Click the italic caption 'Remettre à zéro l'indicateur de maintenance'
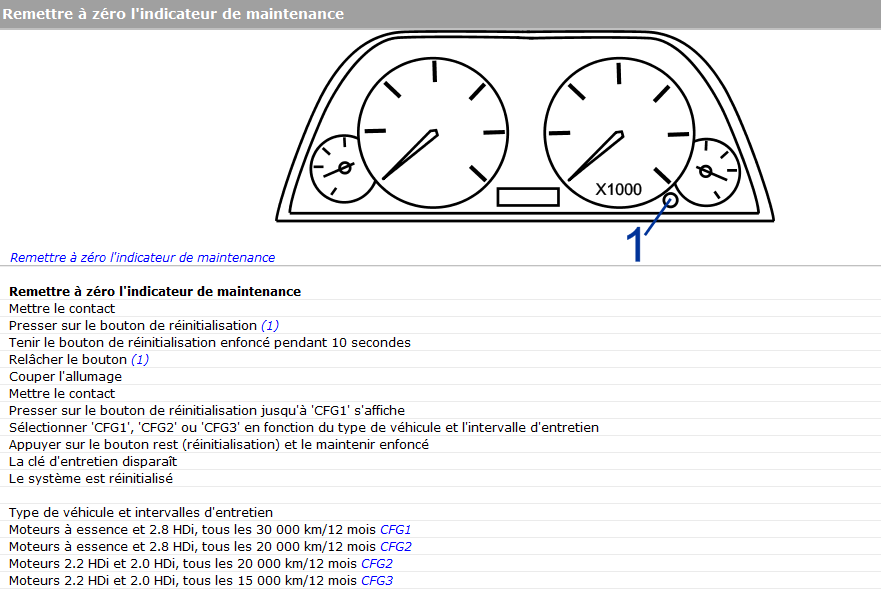 tap(140, 257)
